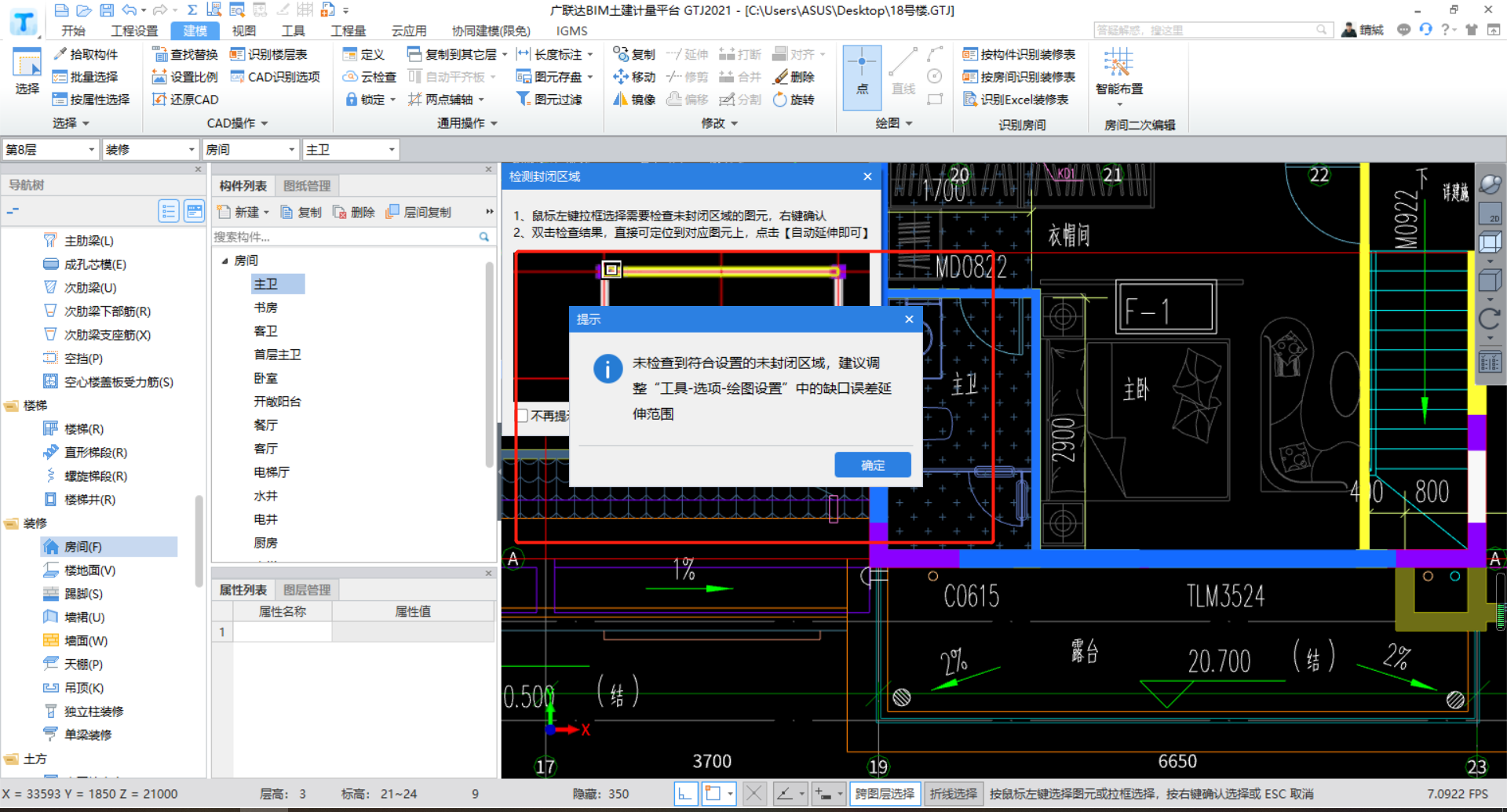Image resolution: width=1507 pixels, height=812 pixels.
Task: Click the 删除 tool in 修改 group
Action: pos(794,77)
